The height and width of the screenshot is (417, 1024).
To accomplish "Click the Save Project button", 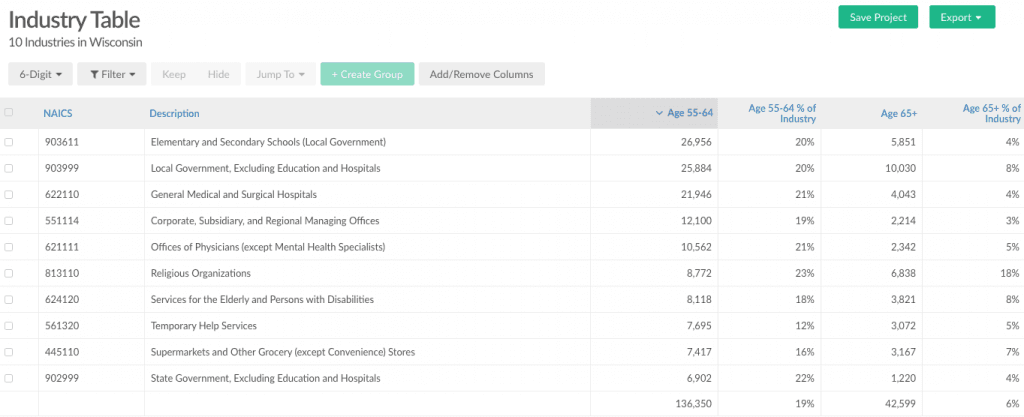I will click(x=877, y=17).
